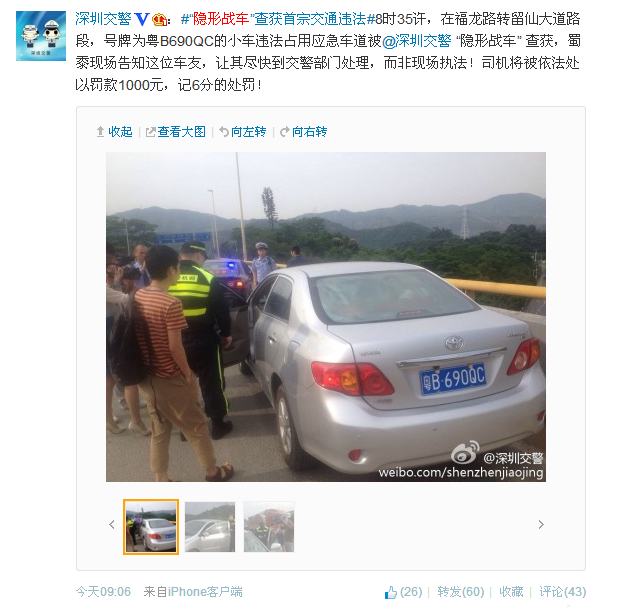Go to next thumbnail with right arrow
Viewport: 621px width, 607px height.
tap(541, 525)
